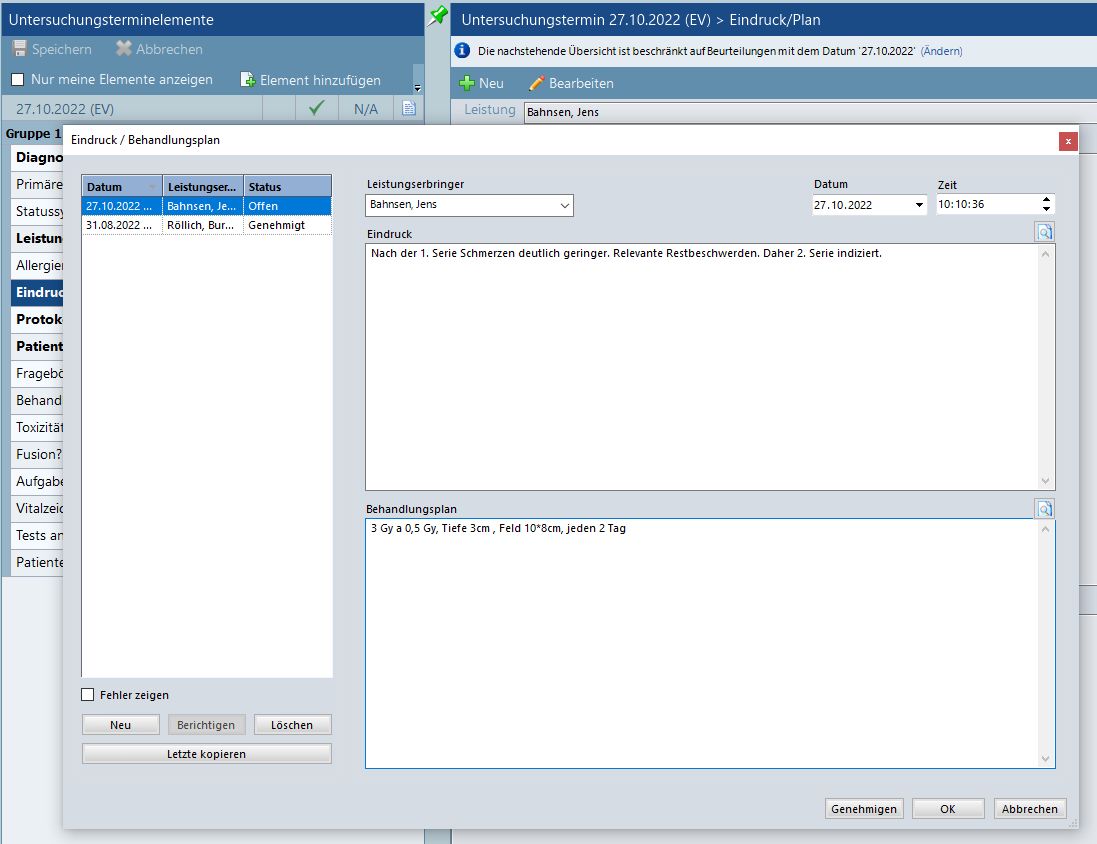Click the green checkmark status cell

(317, 108)
